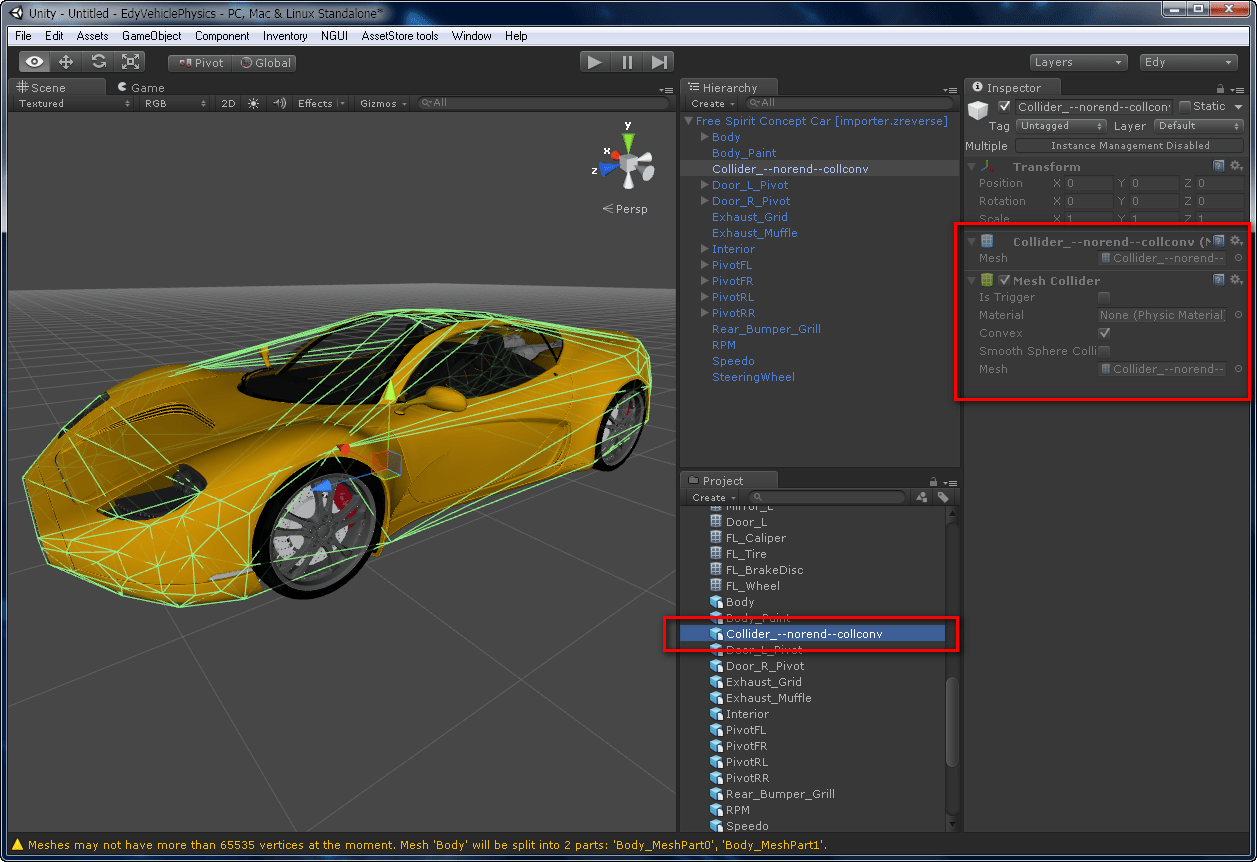Open the GameObject menu

[x=151, y=36]
